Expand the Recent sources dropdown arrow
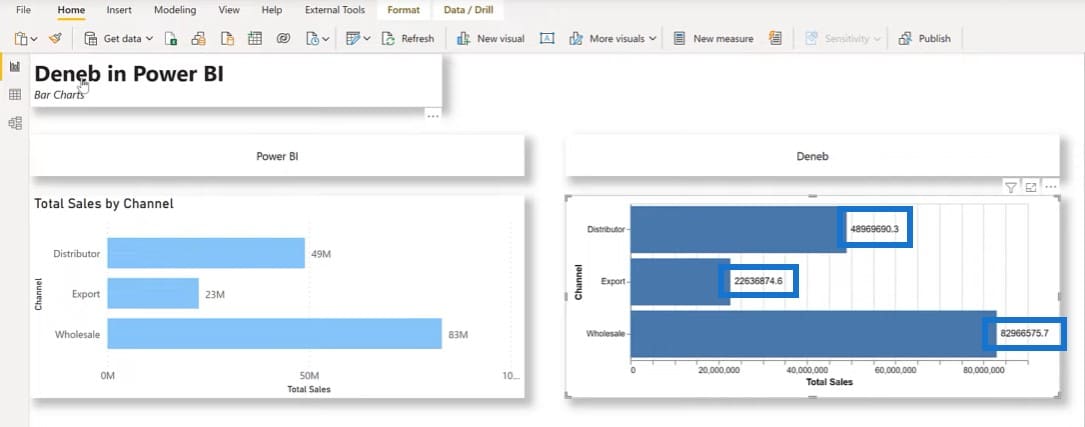Viewport: 1085px width, 427px height. 326,39
